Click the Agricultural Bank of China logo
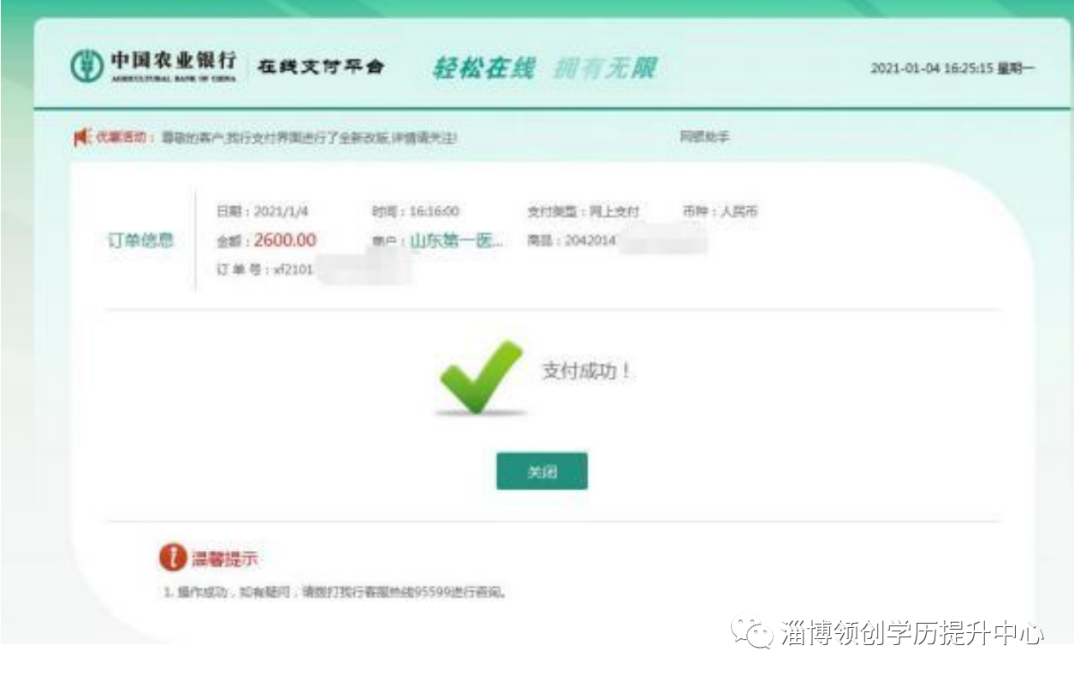 (x=153, y=66)
